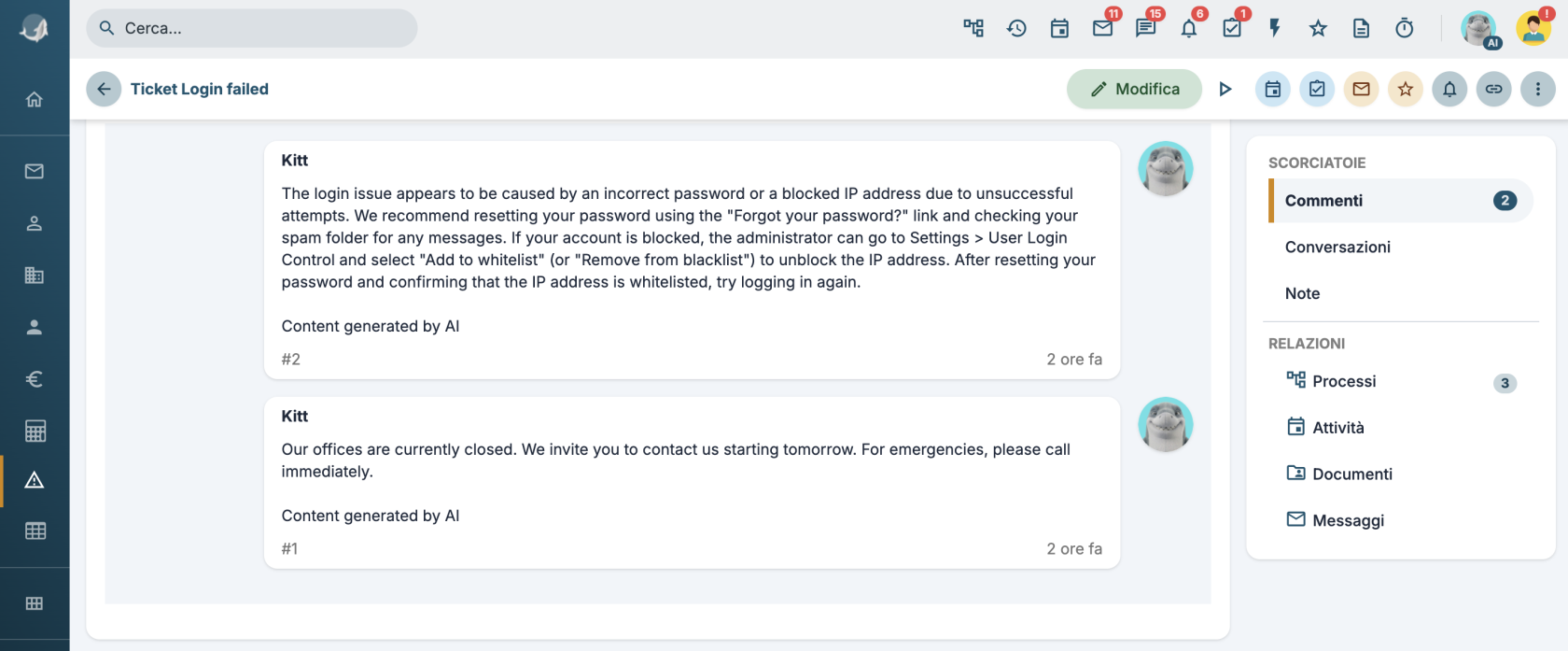Open the lightning bolt quick actions icon
The height and width of the screenshot is (651, 1568).
(x=1275, y=28)
